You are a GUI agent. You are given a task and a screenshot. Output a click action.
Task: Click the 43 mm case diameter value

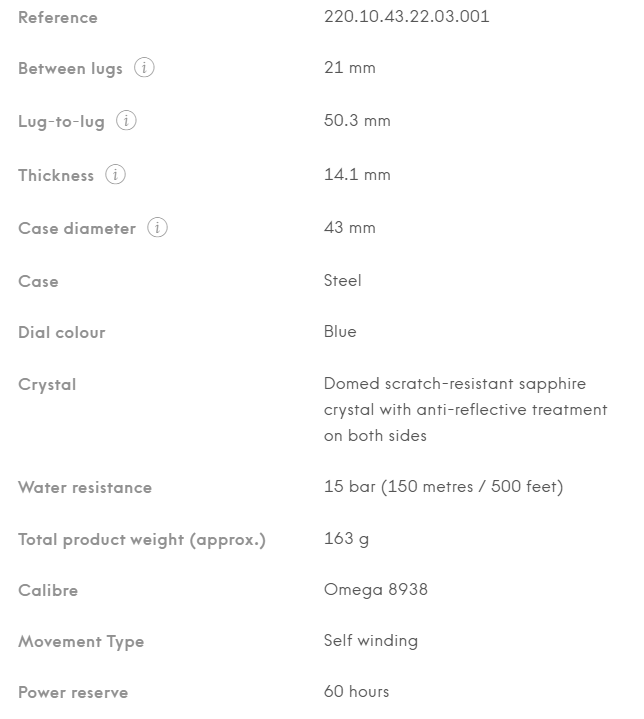click(x=350, y=228)
